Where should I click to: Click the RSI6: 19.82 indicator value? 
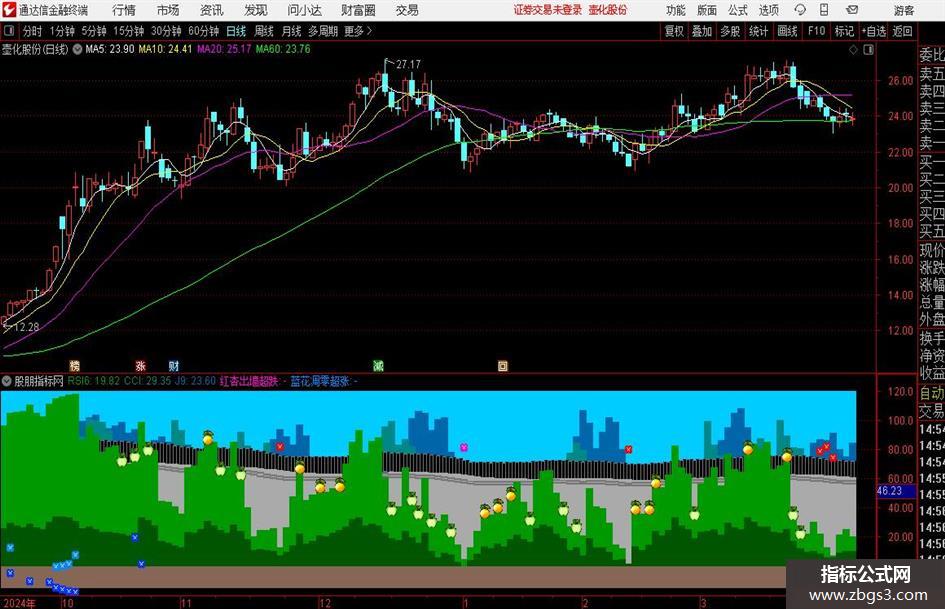click(93, 381)
